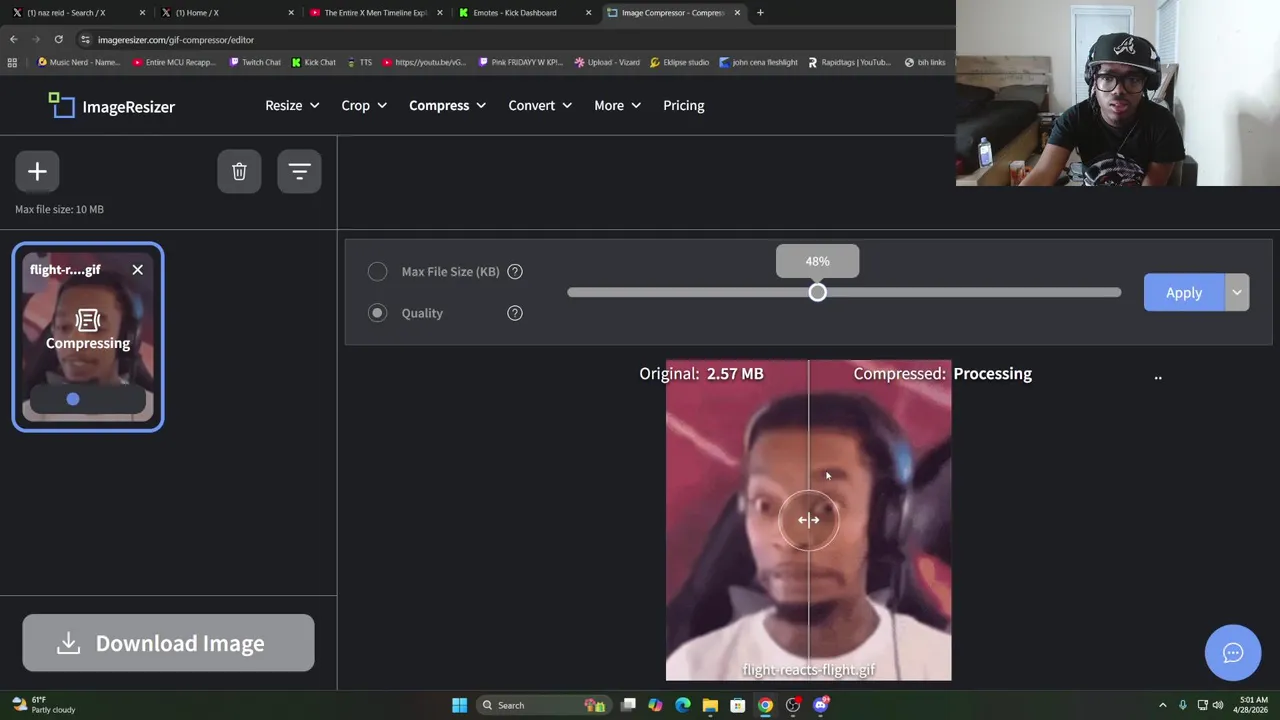1280x720 pixels.
Task: Close the Image Compressor tab
Action: 737,12
